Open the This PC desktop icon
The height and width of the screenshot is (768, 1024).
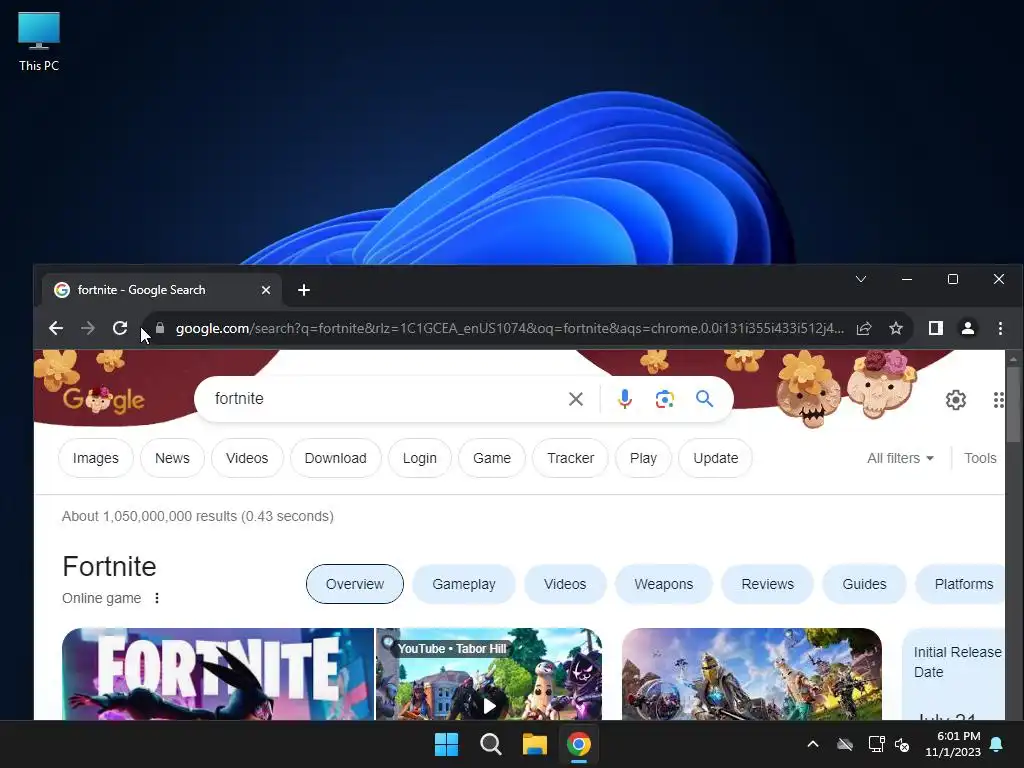click(39, 41)
